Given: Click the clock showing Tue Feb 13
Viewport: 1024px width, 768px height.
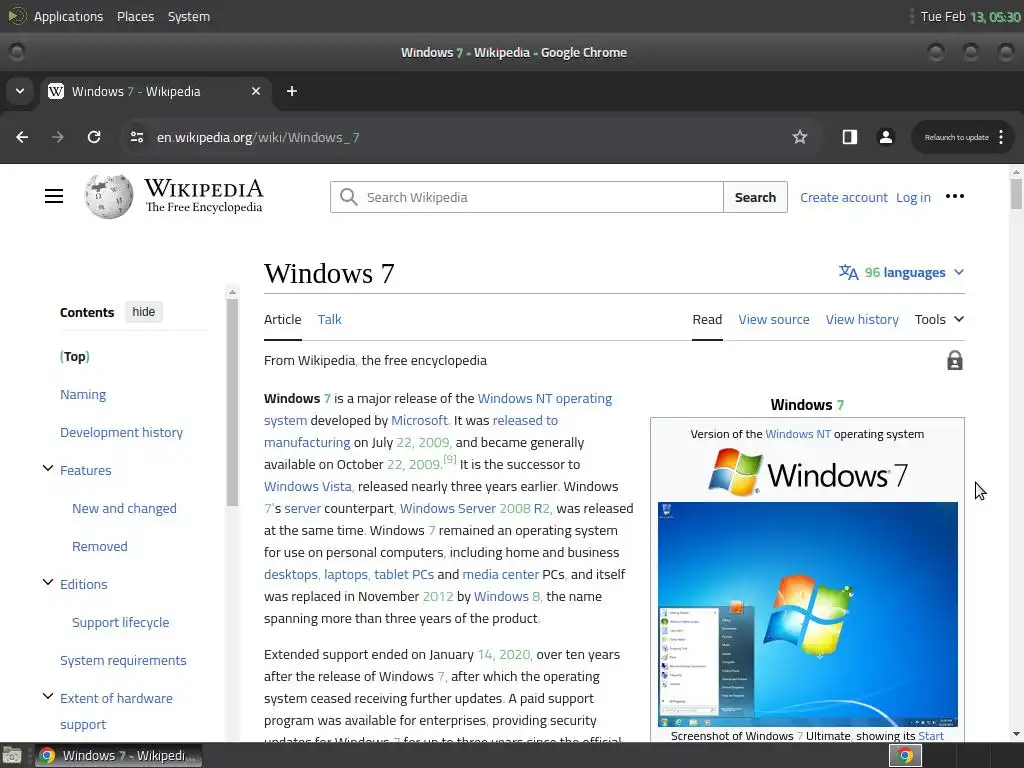Looking at the screenshot, I should point(970,16).
